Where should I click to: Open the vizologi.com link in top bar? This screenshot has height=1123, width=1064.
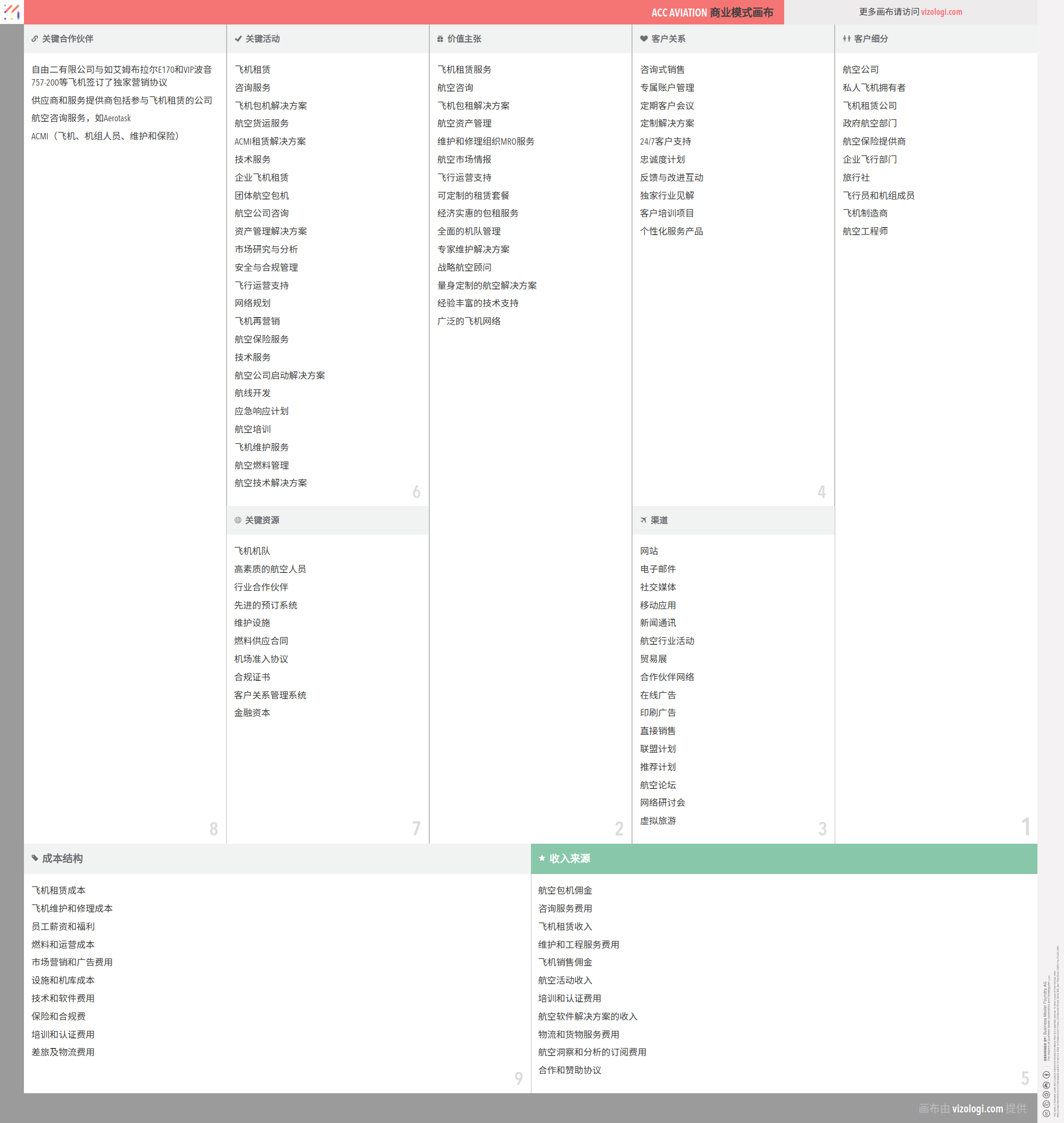pyautogui.click(x=941, y=12)
